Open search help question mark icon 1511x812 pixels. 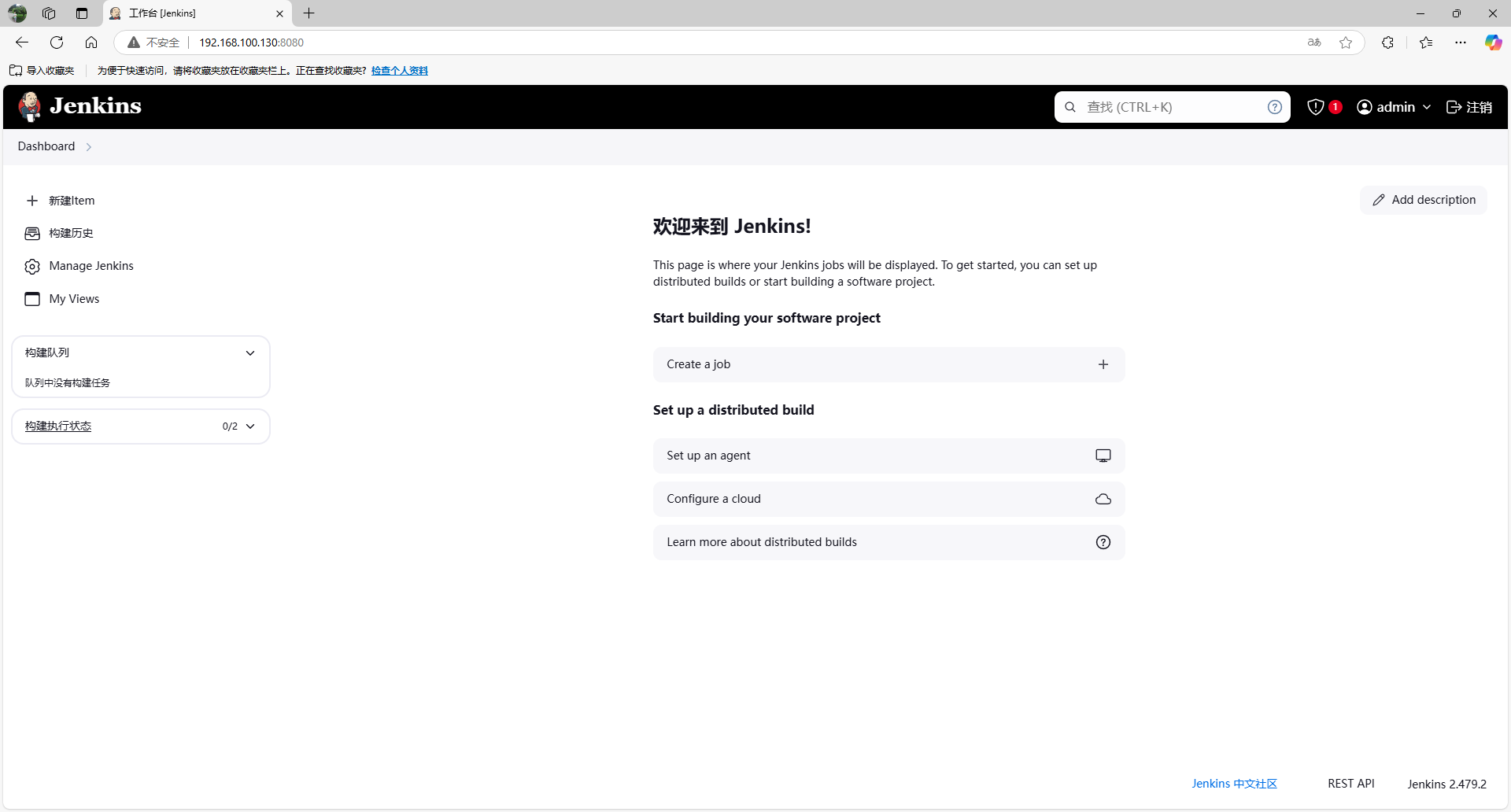click(1275, 107)
